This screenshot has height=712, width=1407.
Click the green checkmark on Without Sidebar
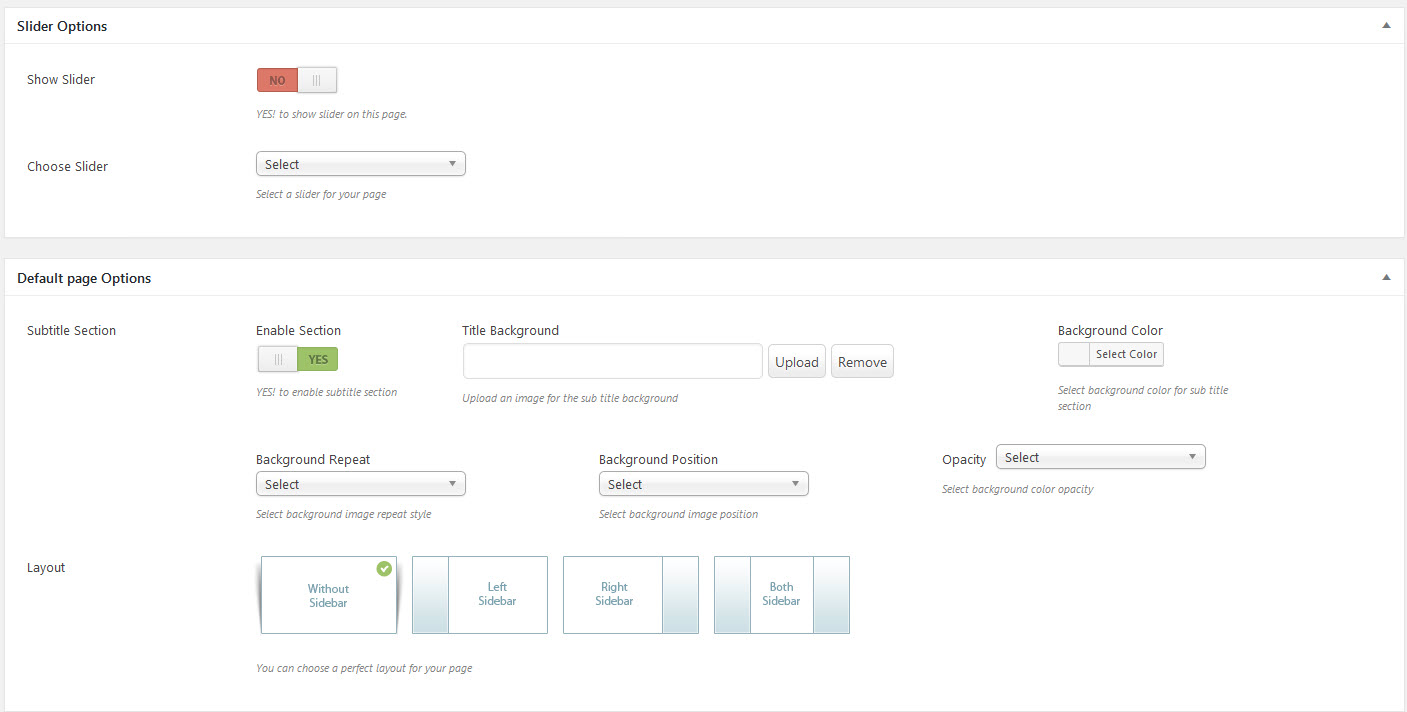point(384,569)
